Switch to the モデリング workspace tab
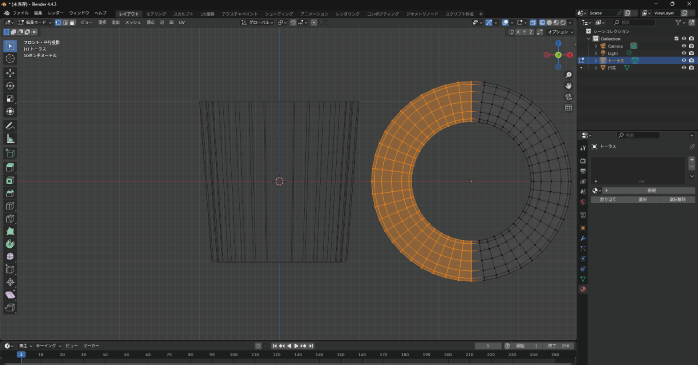This screenshot has width=698, height=365. click(156, 14)
